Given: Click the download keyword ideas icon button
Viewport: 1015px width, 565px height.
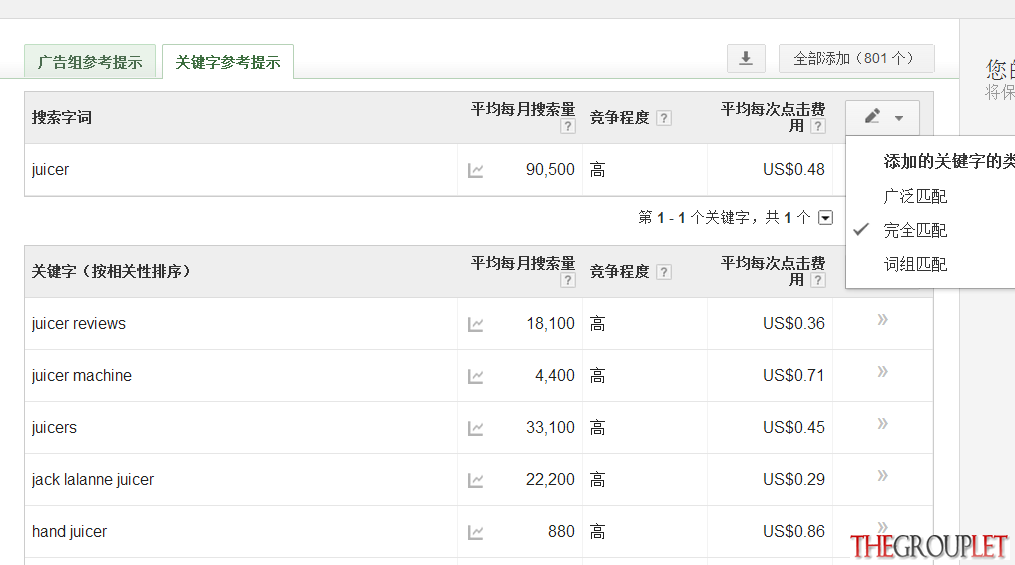Looking at the screenshot, I should (x=746, y=58).
